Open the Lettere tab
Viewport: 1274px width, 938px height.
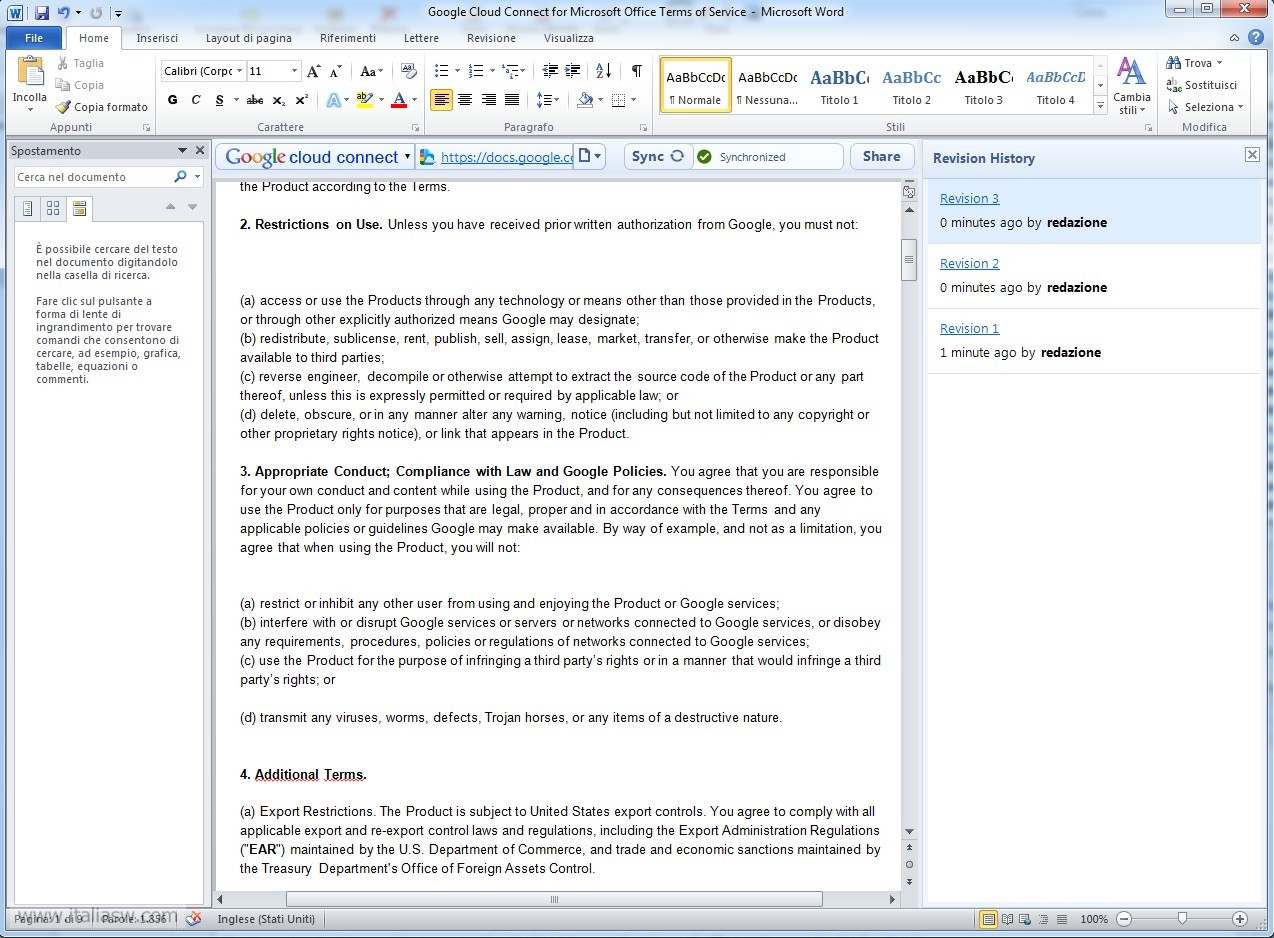[x=421, y=38]
